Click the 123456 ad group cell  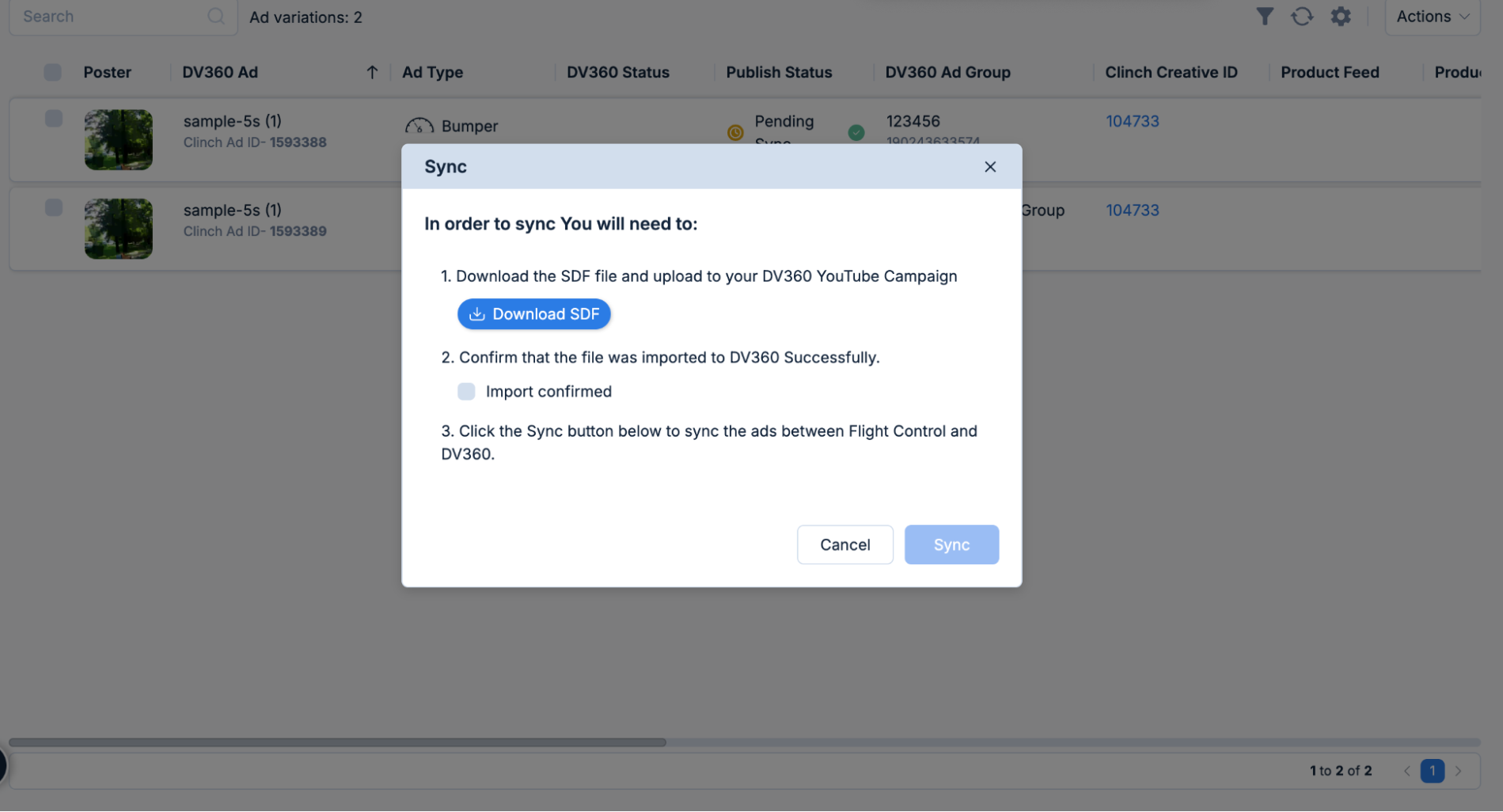click(913, 121)
